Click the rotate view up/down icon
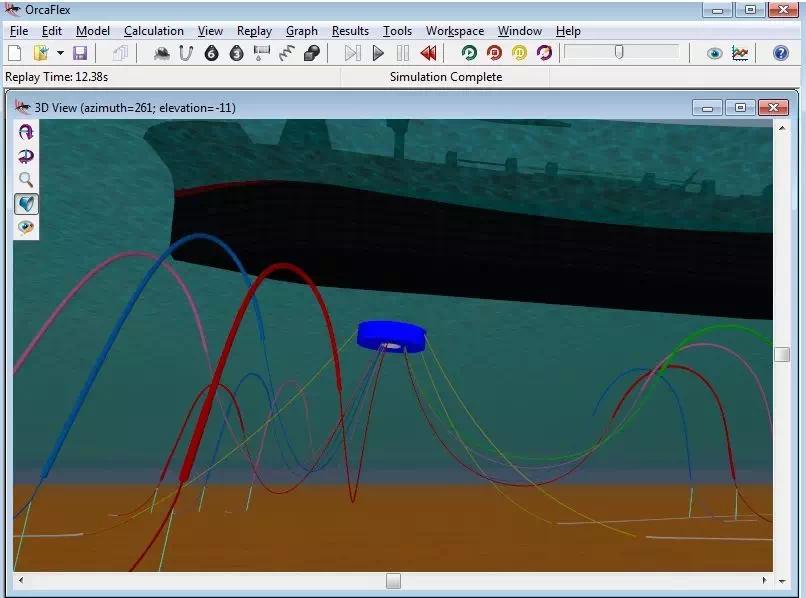This screenshot has height=598, width=806. pyautogui.click(x=26, y=132)
